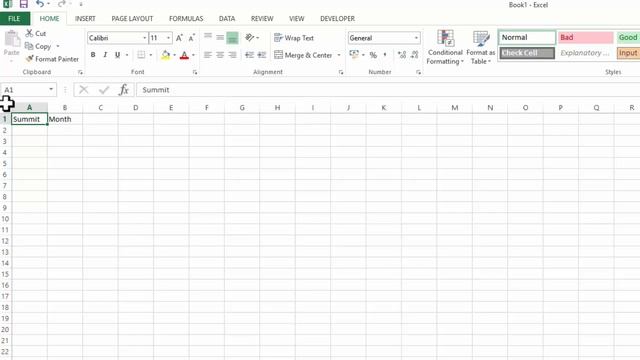Toggle Italic formatting
Image resolution: width=640 pixels, height=360 pixels.
coord(105,55)
